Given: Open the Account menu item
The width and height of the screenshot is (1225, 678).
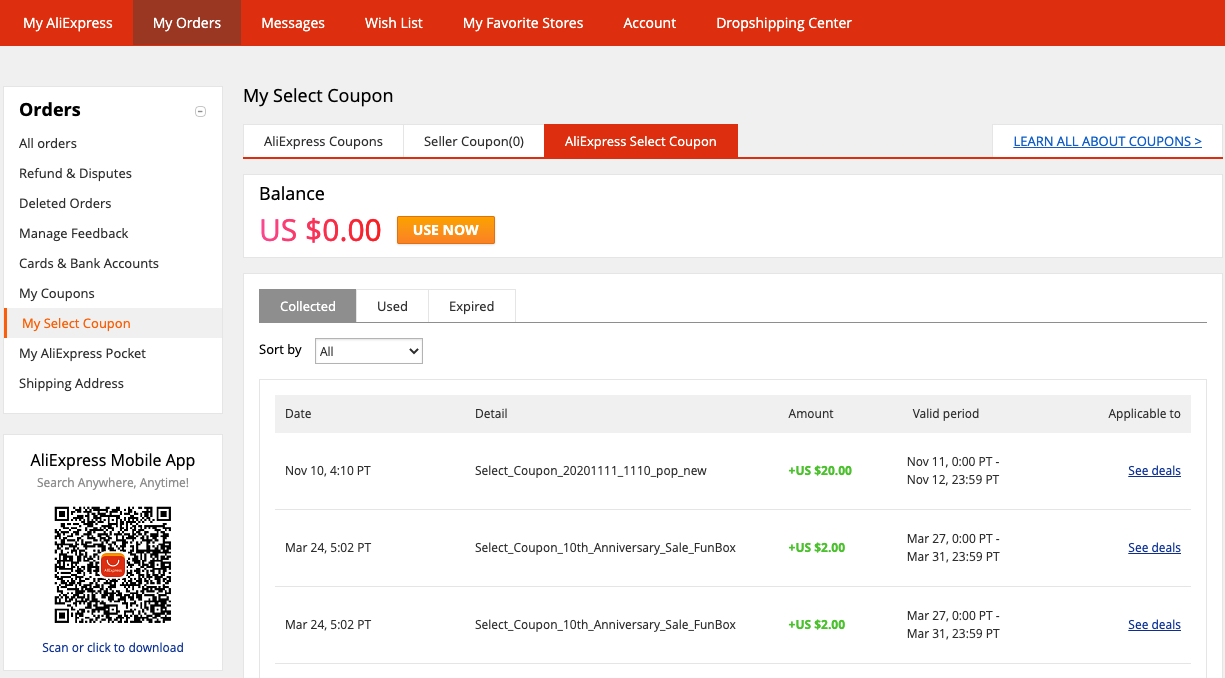Looking at the screenshot, I should [x=650, y=23].
